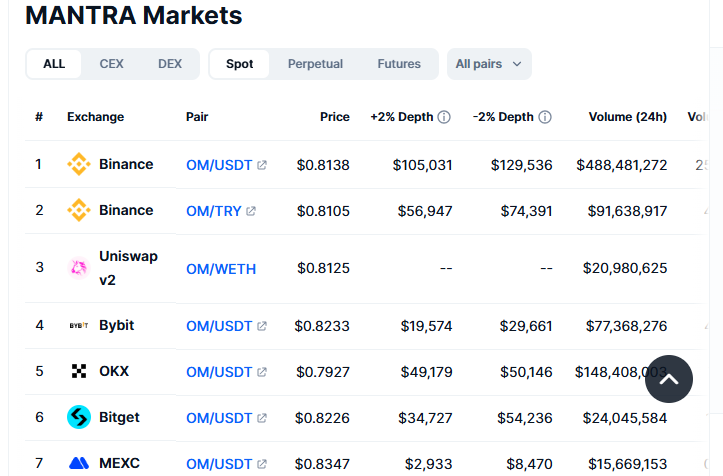Click the depth value $56,947
The image size is (723, 476).
tap(425, 211)
